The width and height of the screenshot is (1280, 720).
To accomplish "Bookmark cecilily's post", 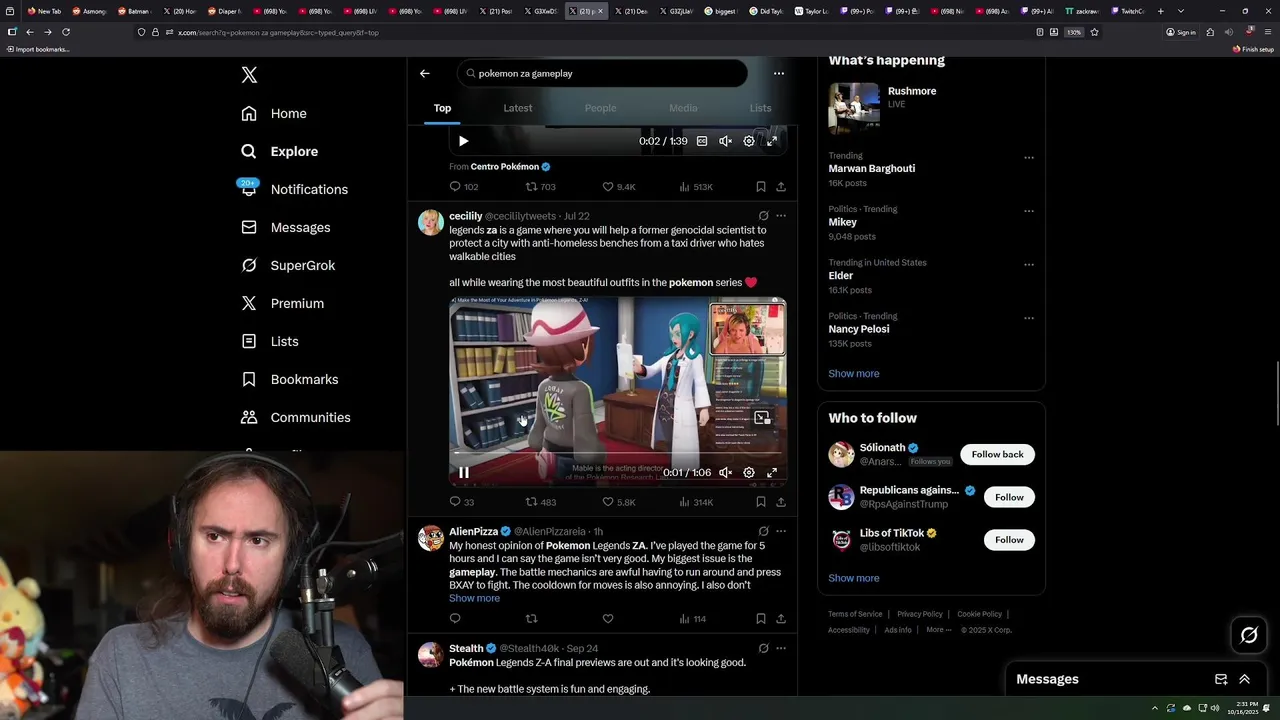I will click(761, 502).
